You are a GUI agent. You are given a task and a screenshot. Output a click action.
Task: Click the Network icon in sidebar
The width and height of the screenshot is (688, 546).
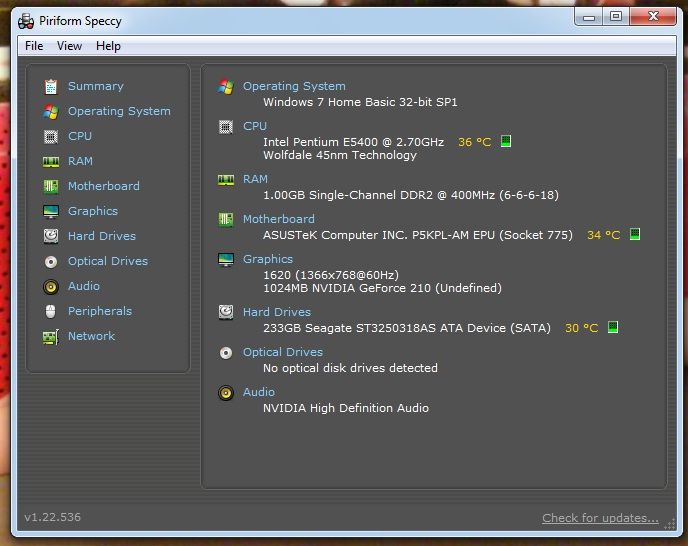coord(50,336)
